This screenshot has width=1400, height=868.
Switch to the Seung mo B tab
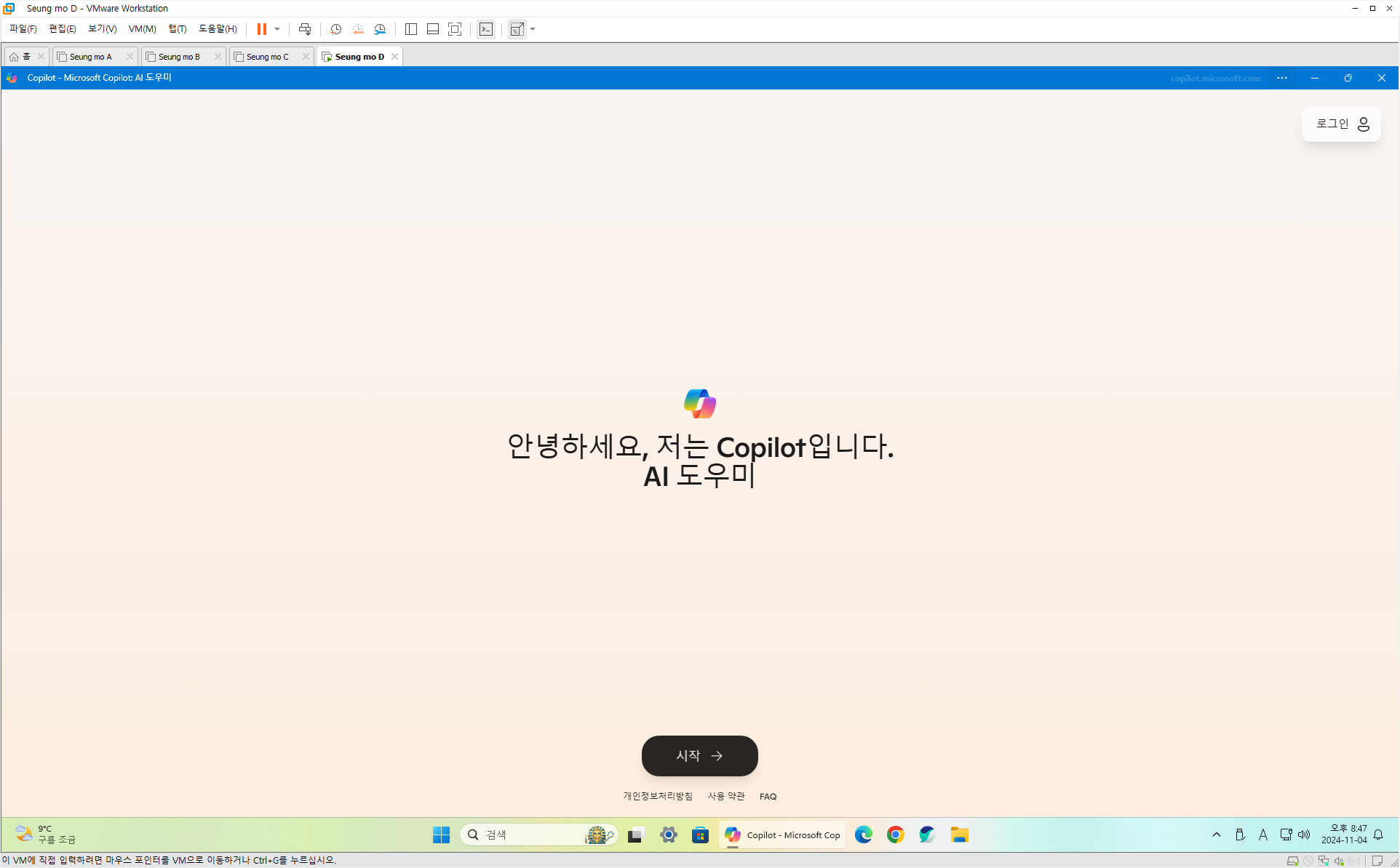(x=179, y=57)
